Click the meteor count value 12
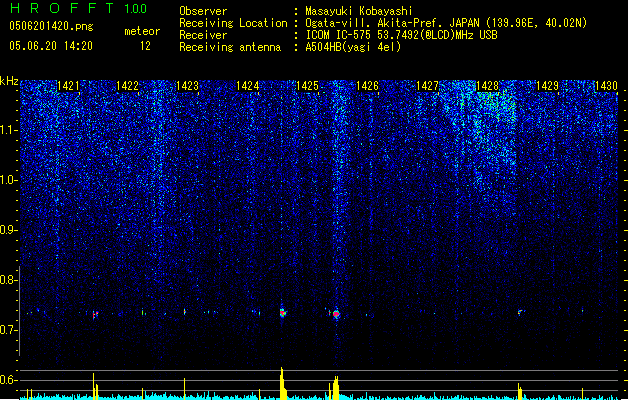 click(145, 46)
